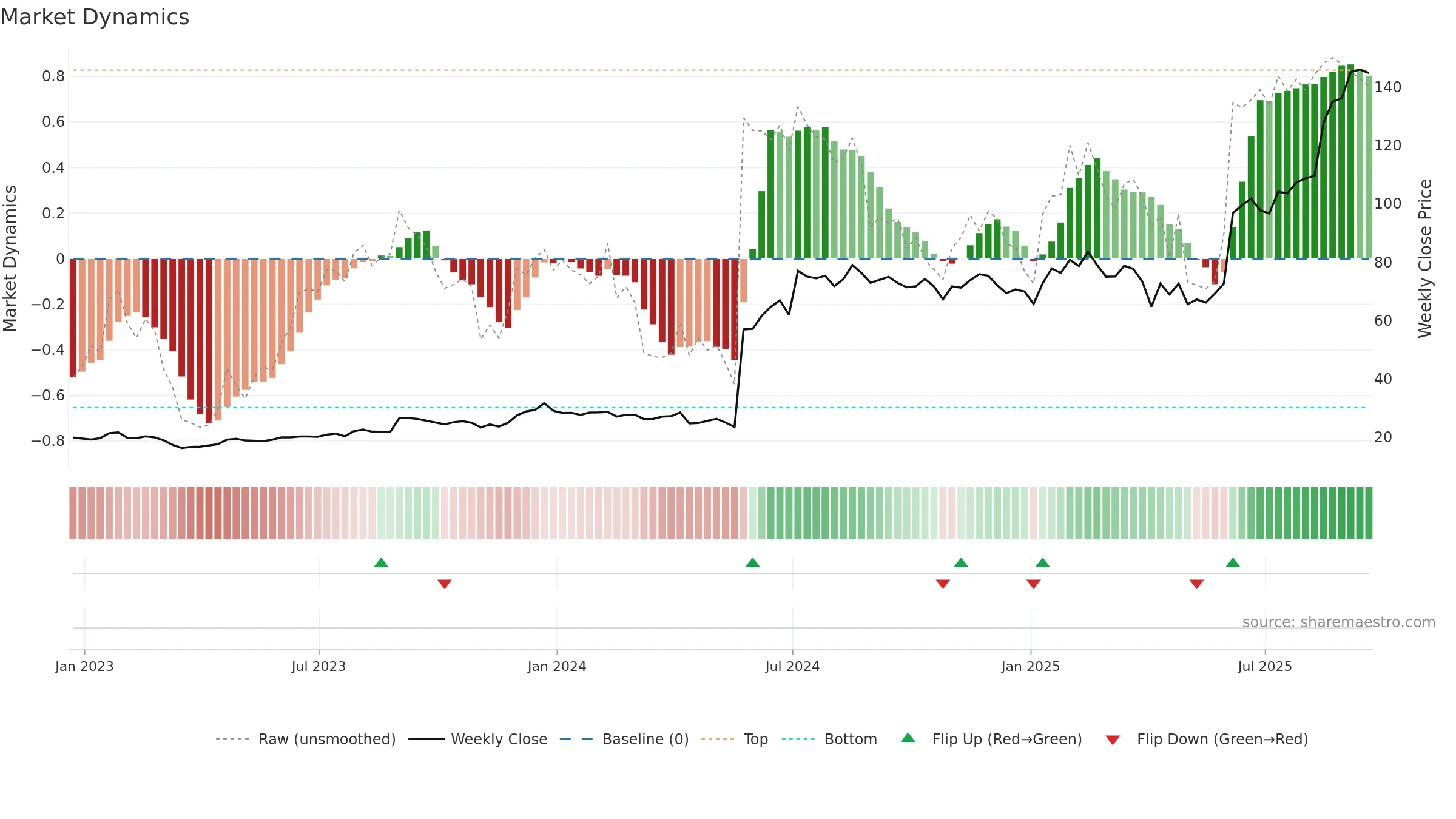Click the 0.8 left-axis tick label
Image resolution: width=1456 pixels, height=819 pixels.
(53, 76)
